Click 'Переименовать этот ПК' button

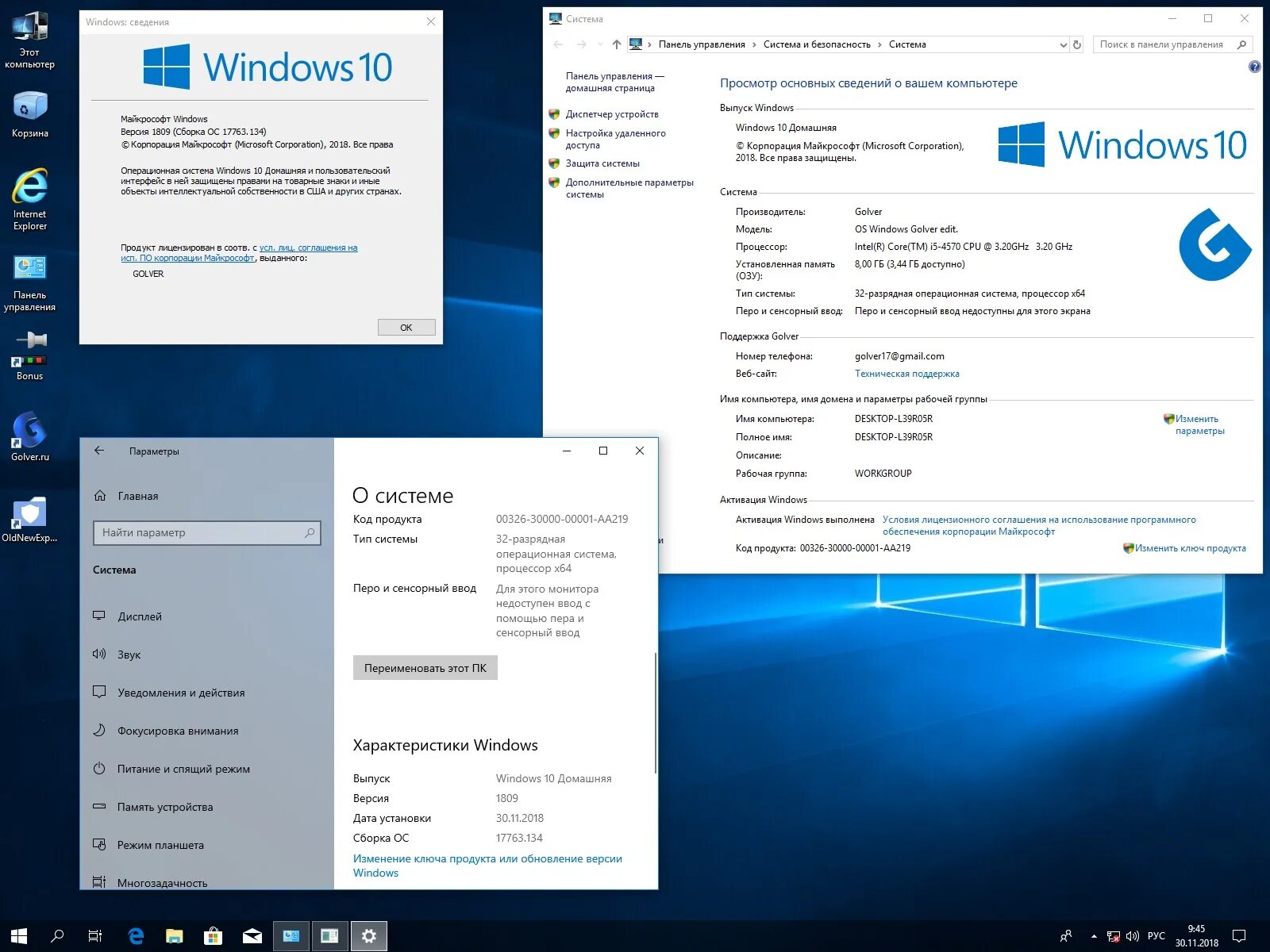coord(425,668)
